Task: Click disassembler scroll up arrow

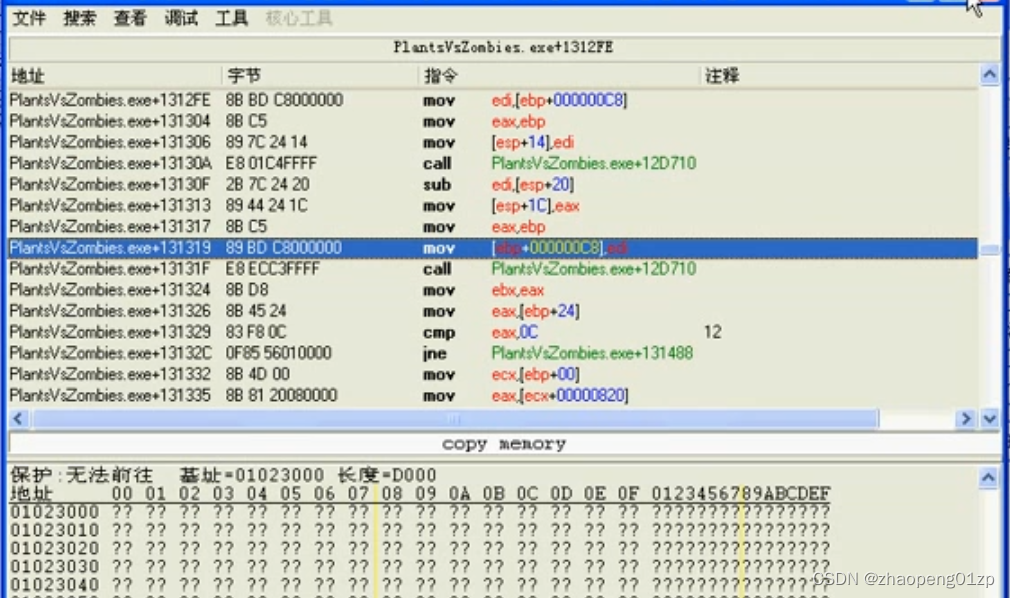Action: [990, 75]
